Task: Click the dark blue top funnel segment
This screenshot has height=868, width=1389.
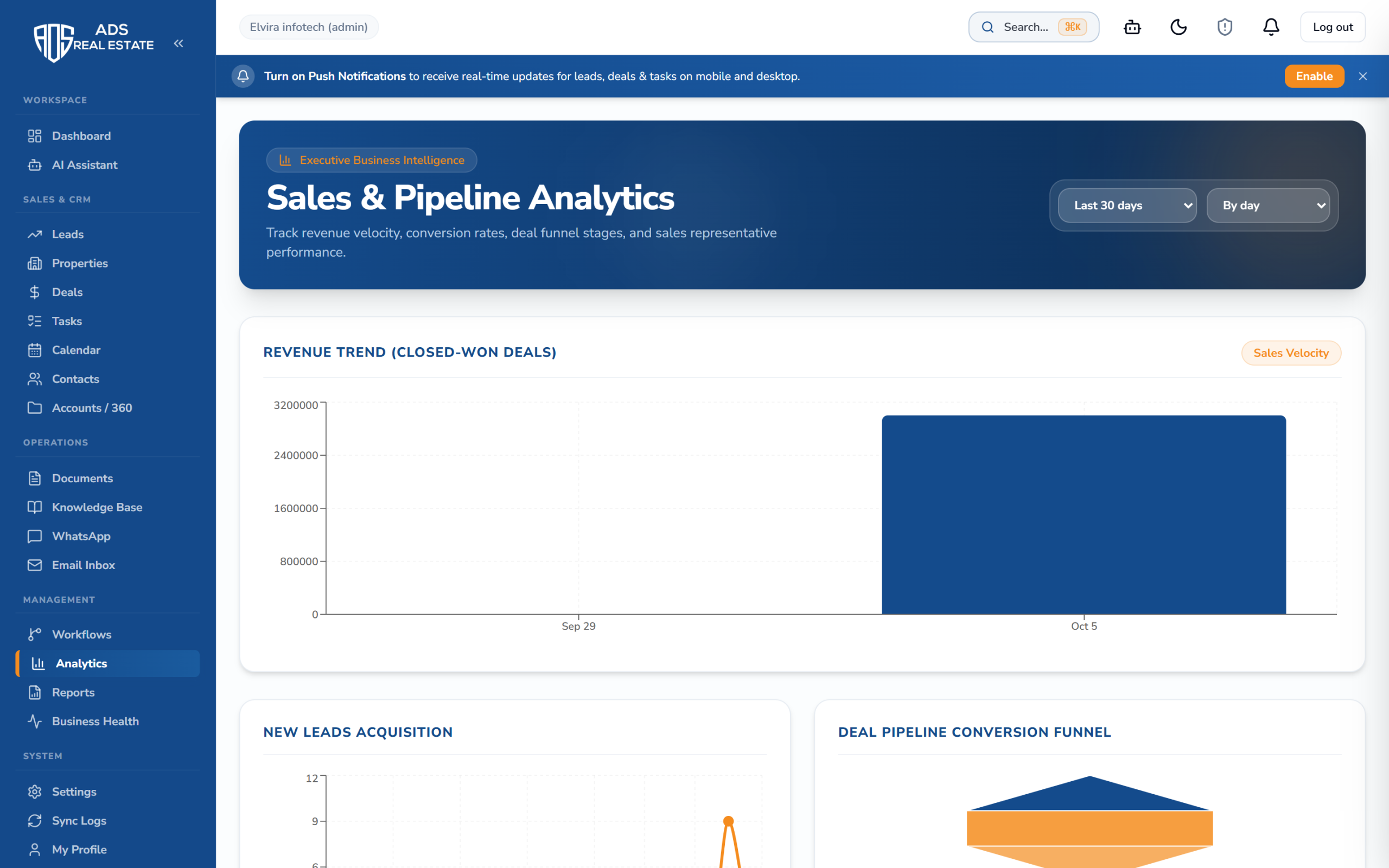Action: pos(1089,795)
